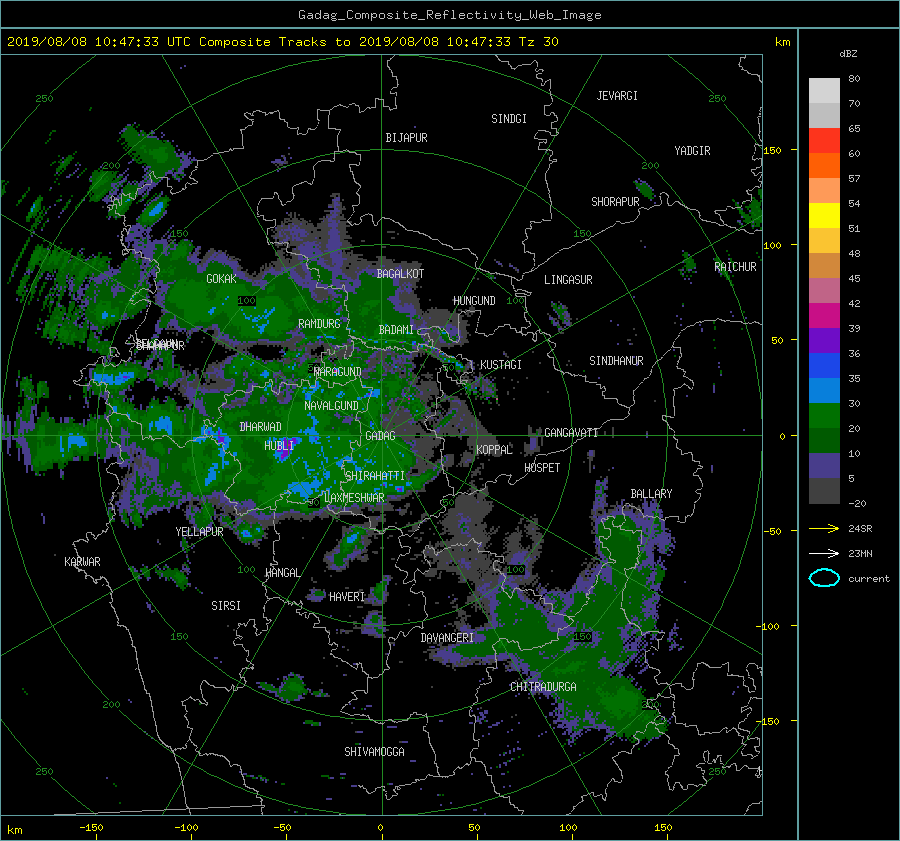Click the light gray 70 dBZ swatch
The width and height of the screenshot is (900, 841).
click(x=824, y=90)
